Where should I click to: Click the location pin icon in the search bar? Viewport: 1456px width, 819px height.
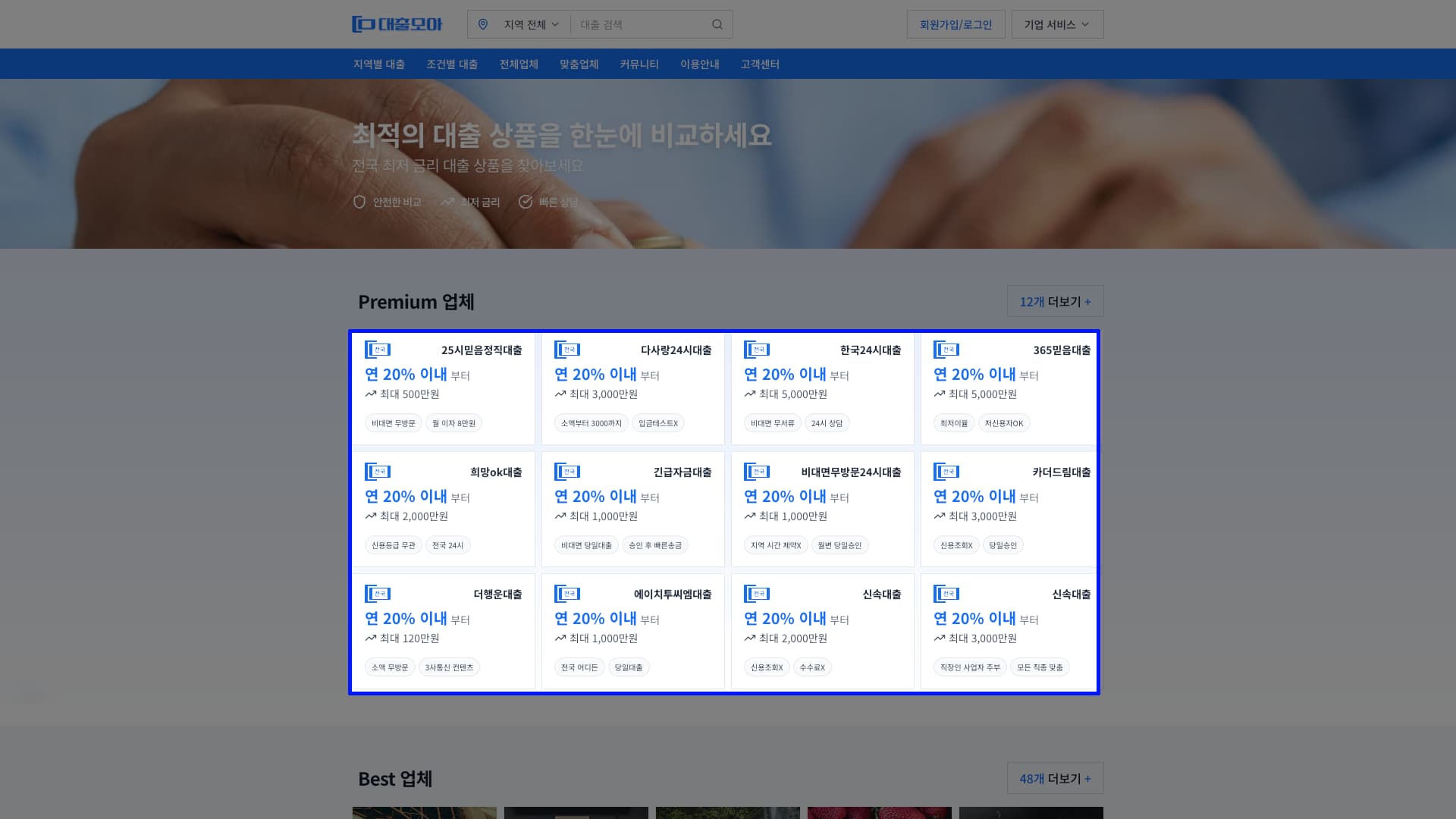(485, 24)
